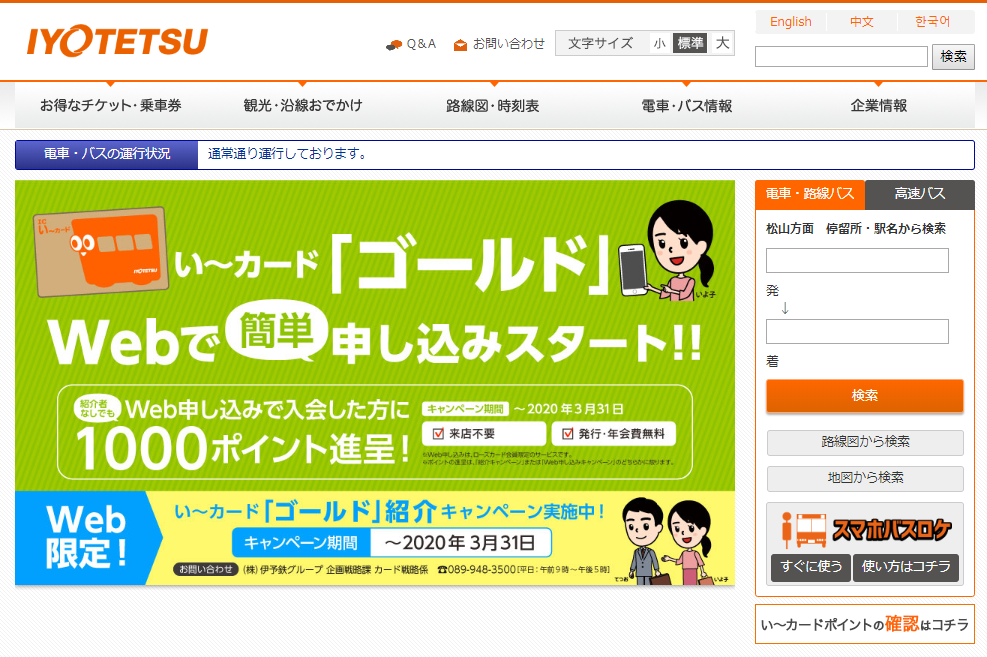This screenshot has height=657, width=987.
Task: Click the Q&A speech bubble icon
Action: [394, 45]
